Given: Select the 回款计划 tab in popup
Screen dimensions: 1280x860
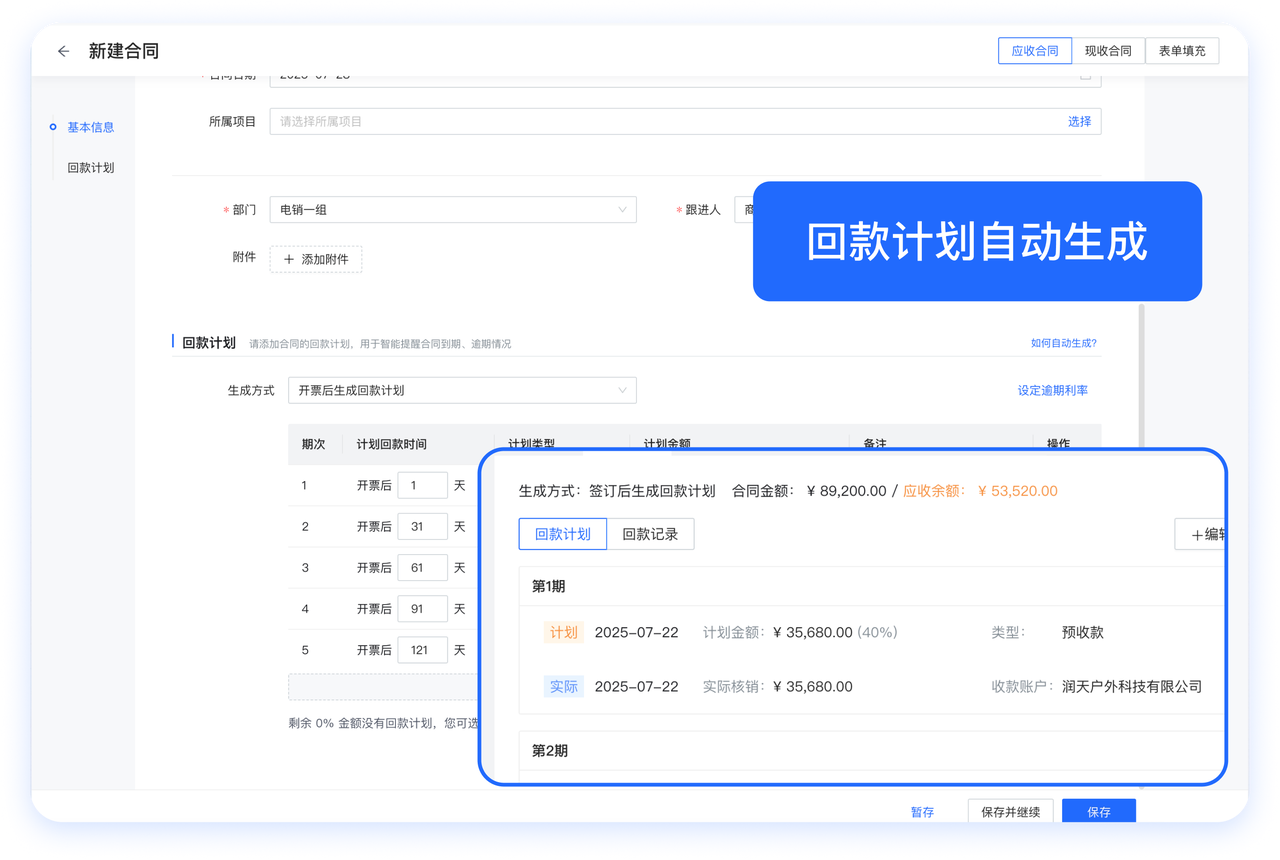Looking at the screenshot, I should 563,534.
